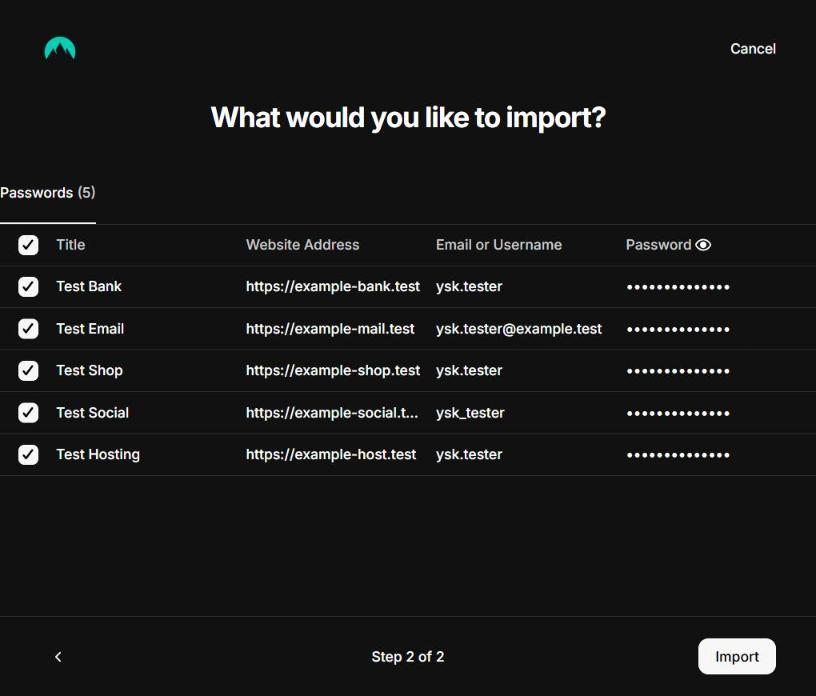Click the Password column header label
The image size is (816, 696).
(658, 245)
